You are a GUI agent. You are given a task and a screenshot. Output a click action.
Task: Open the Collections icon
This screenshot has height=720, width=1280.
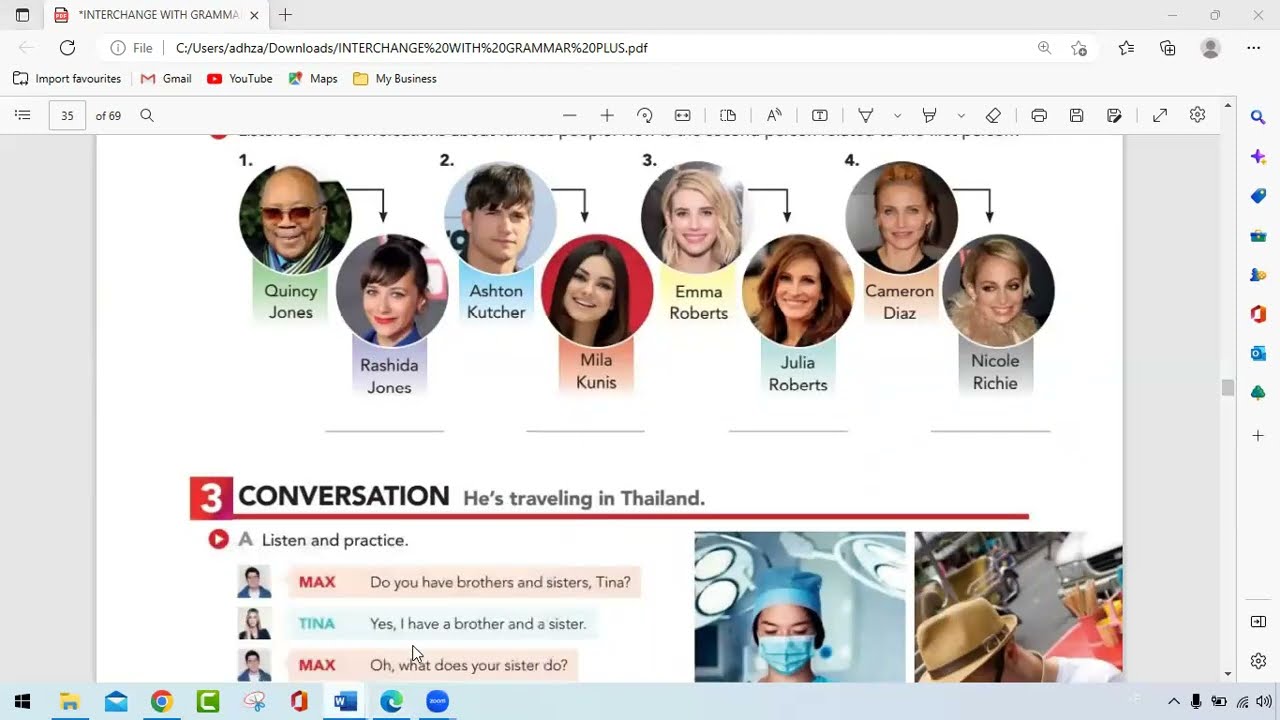(x=1168, y=47)
